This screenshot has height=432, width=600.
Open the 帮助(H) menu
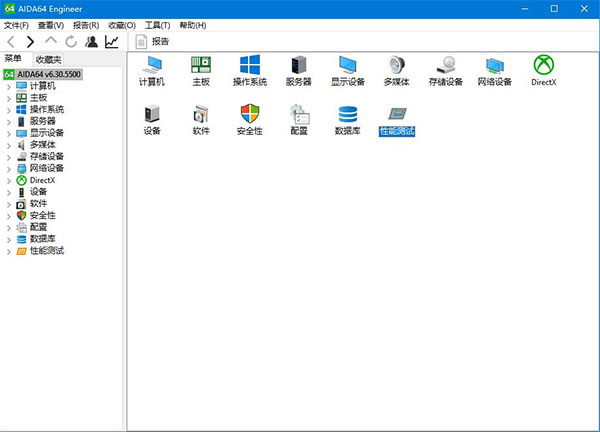tap(193, 24)
